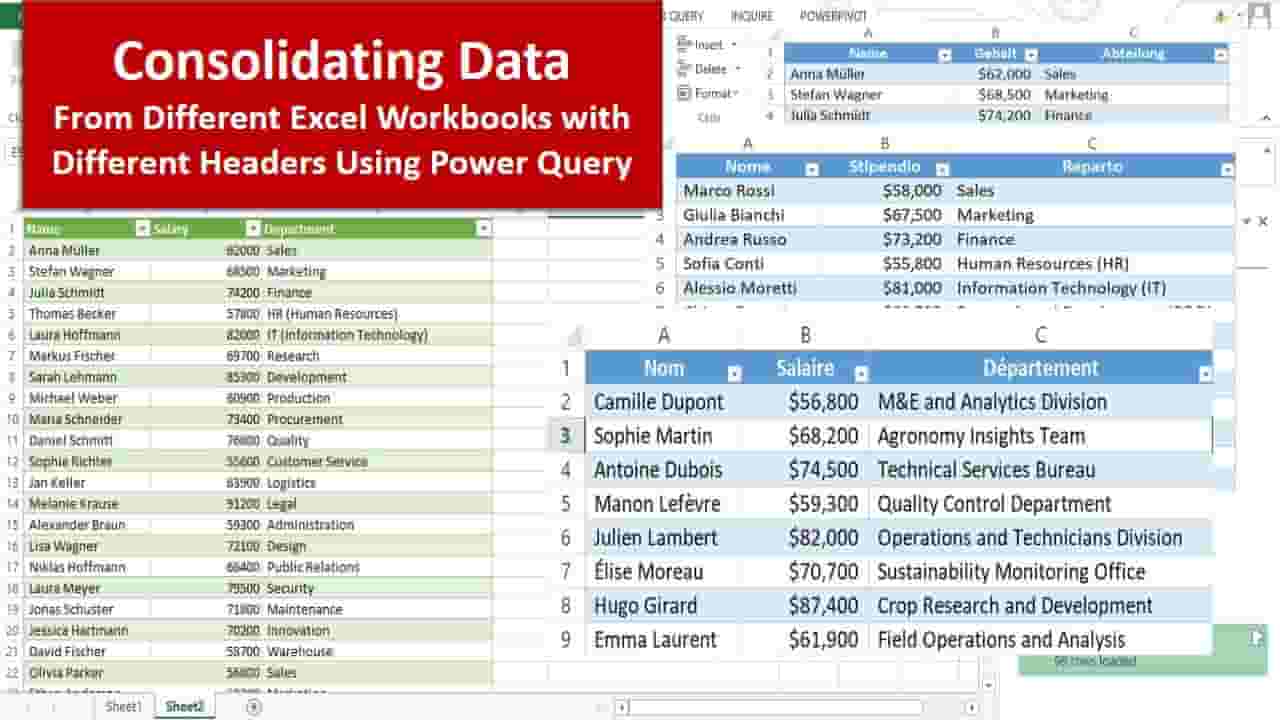This screenshot has width=1280, height=720.
Task: Click the horizontal scrollbar right arrow
Action: (971, 707)
